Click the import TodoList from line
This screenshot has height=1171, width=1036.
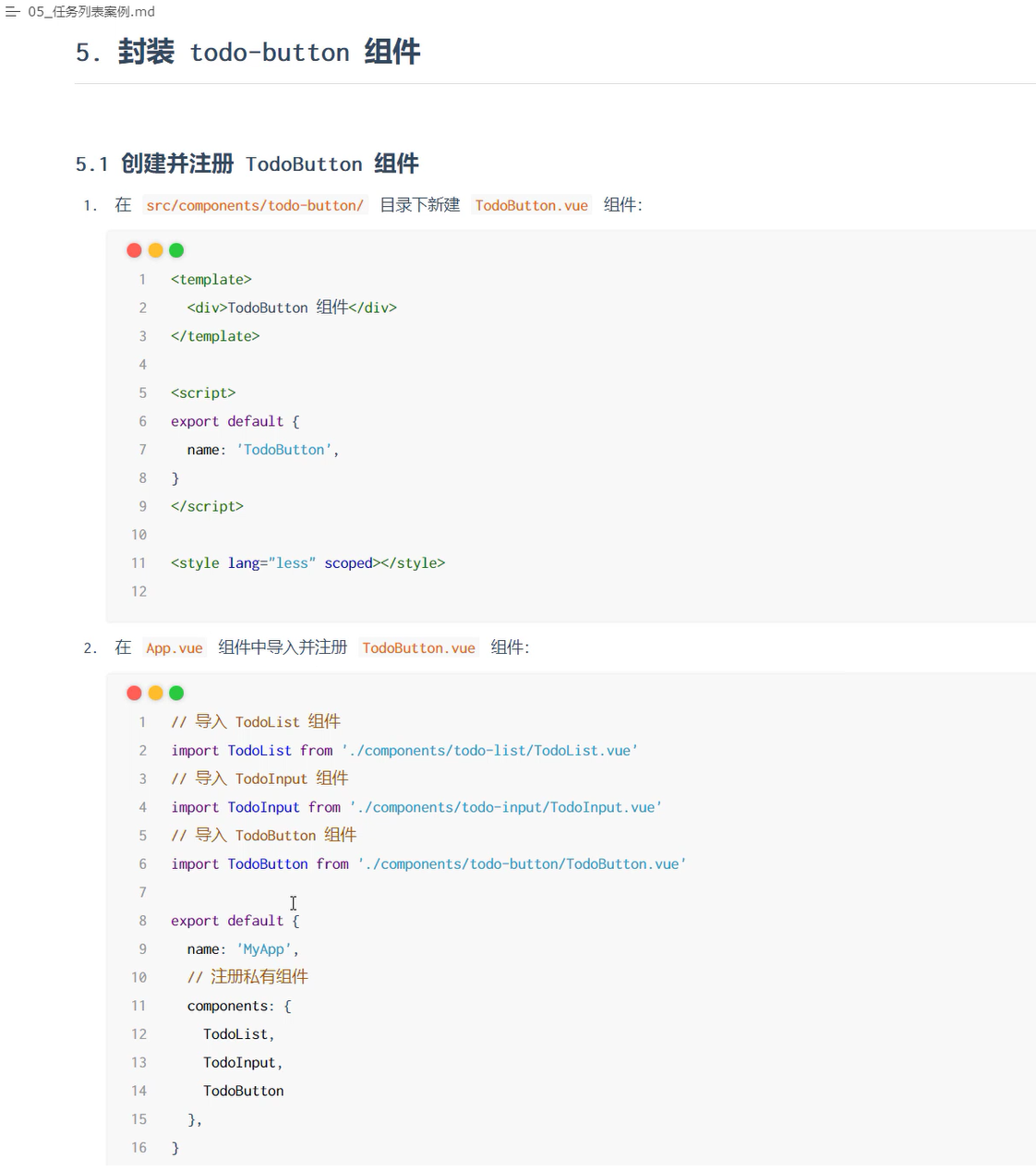coord(404,751)
